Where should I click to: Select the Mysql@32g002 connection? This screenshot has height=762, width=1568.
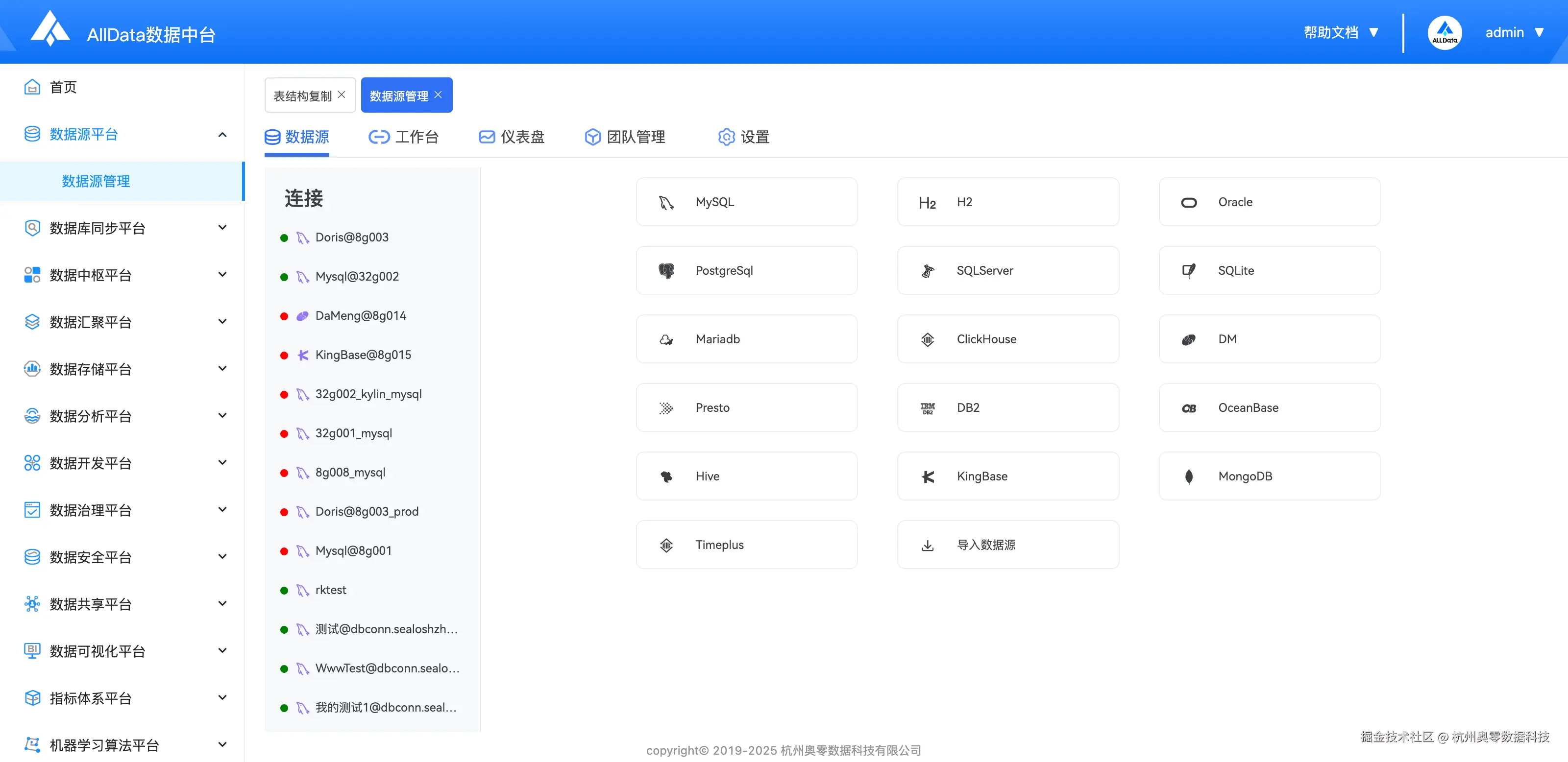coord(357,277)
